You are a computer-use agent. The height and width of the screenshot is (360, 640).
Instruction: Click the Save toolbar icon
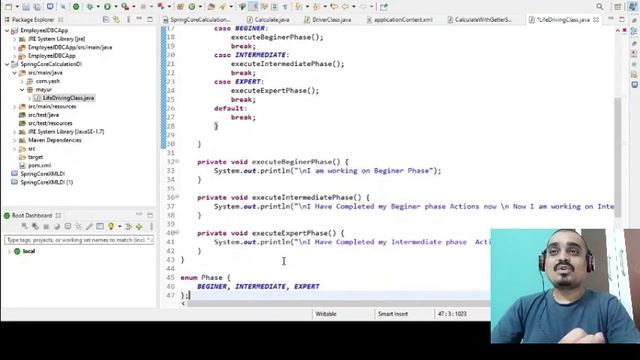tap(26, 7)
